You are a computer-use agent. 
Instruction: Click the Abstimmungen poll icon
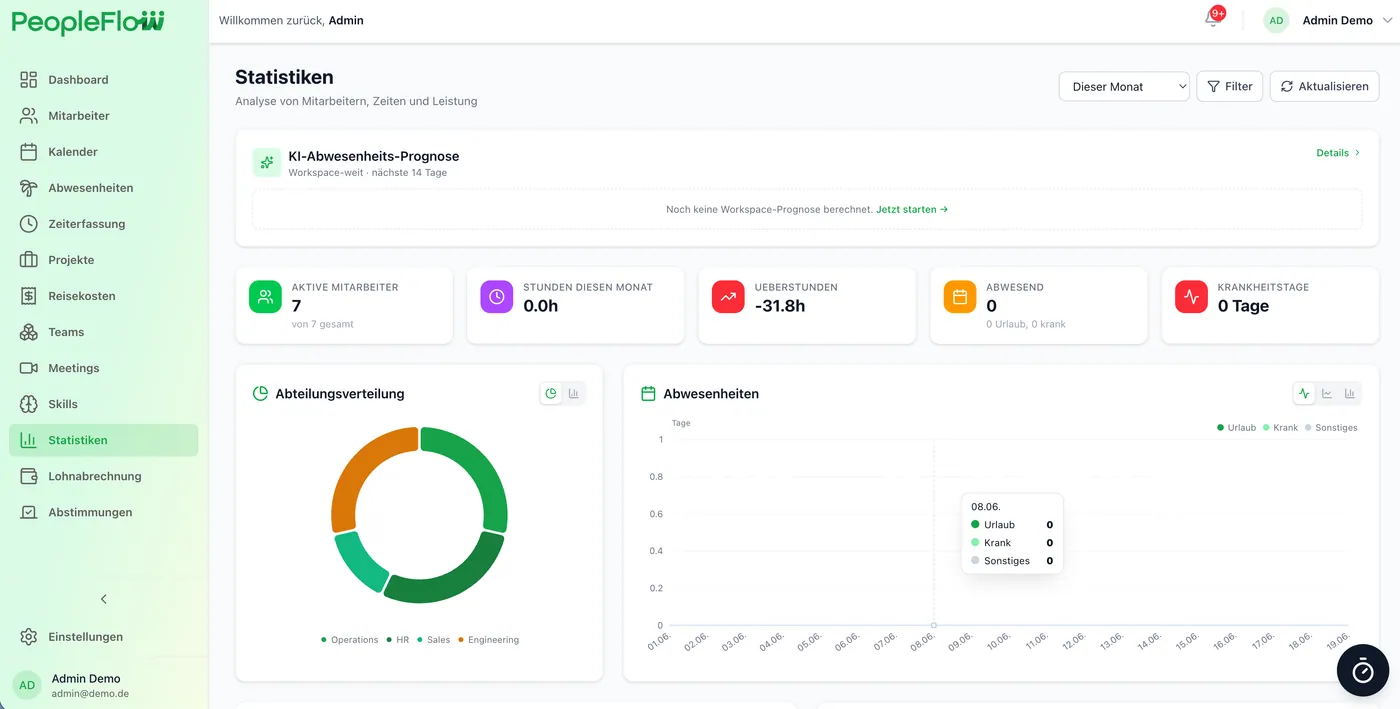[x=29, y=512]
